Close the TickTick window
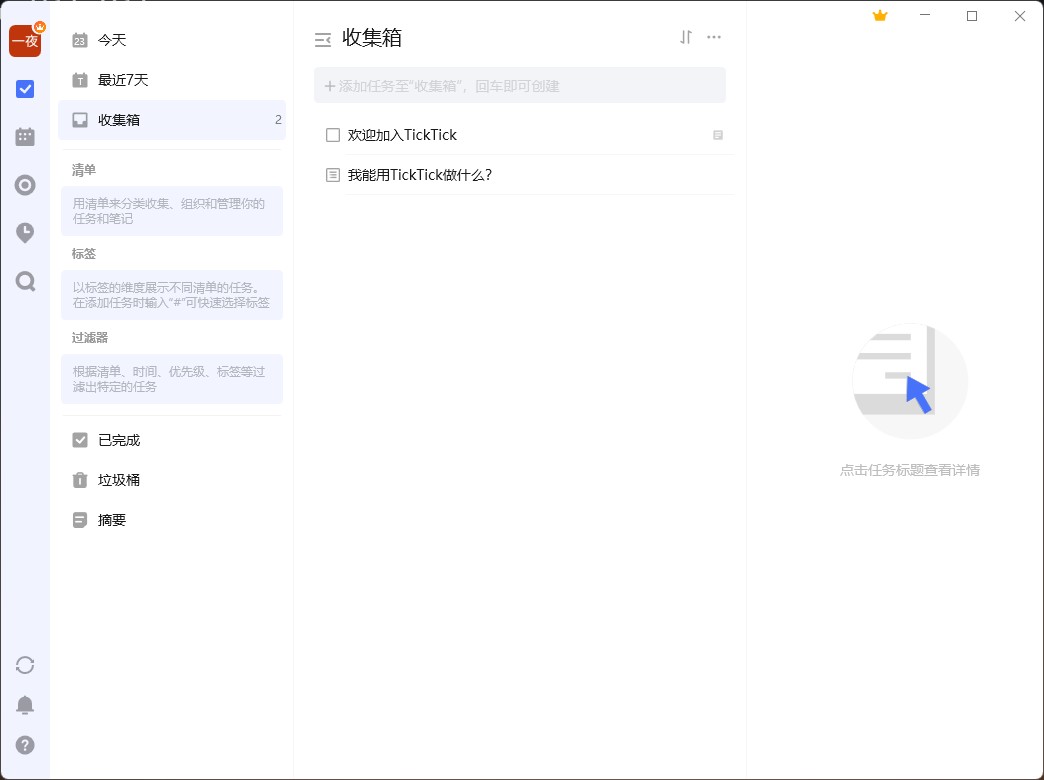 (1020, 16)
